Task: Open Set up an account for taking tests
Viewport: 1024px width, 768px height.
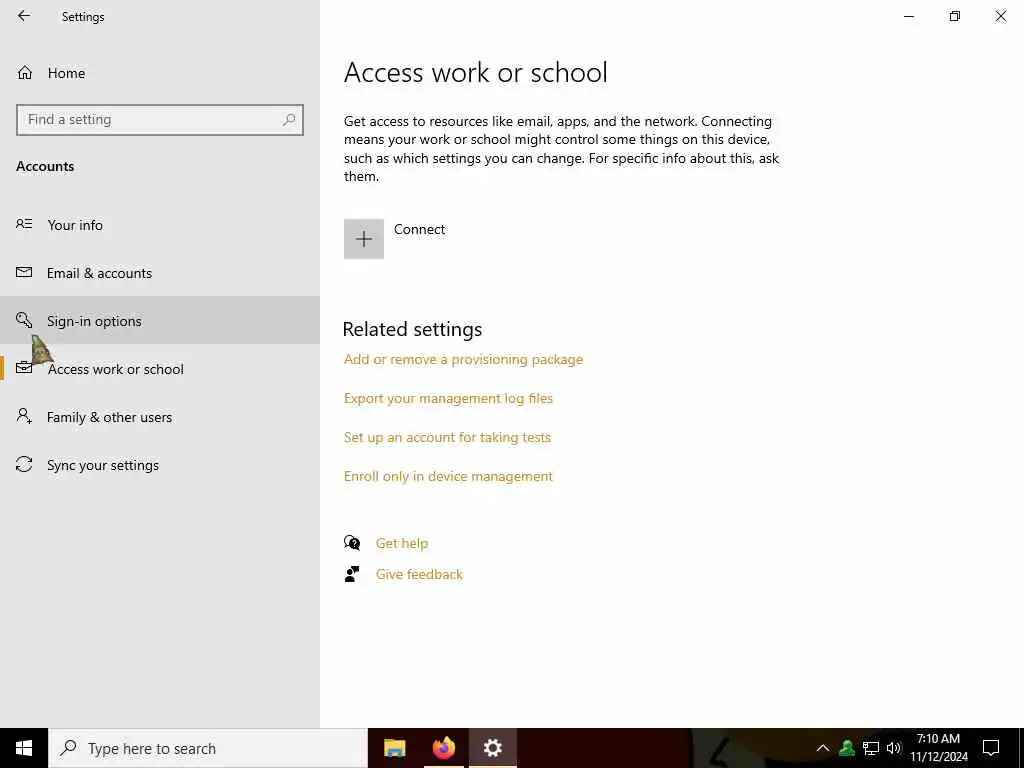Action: click(447, 438)
